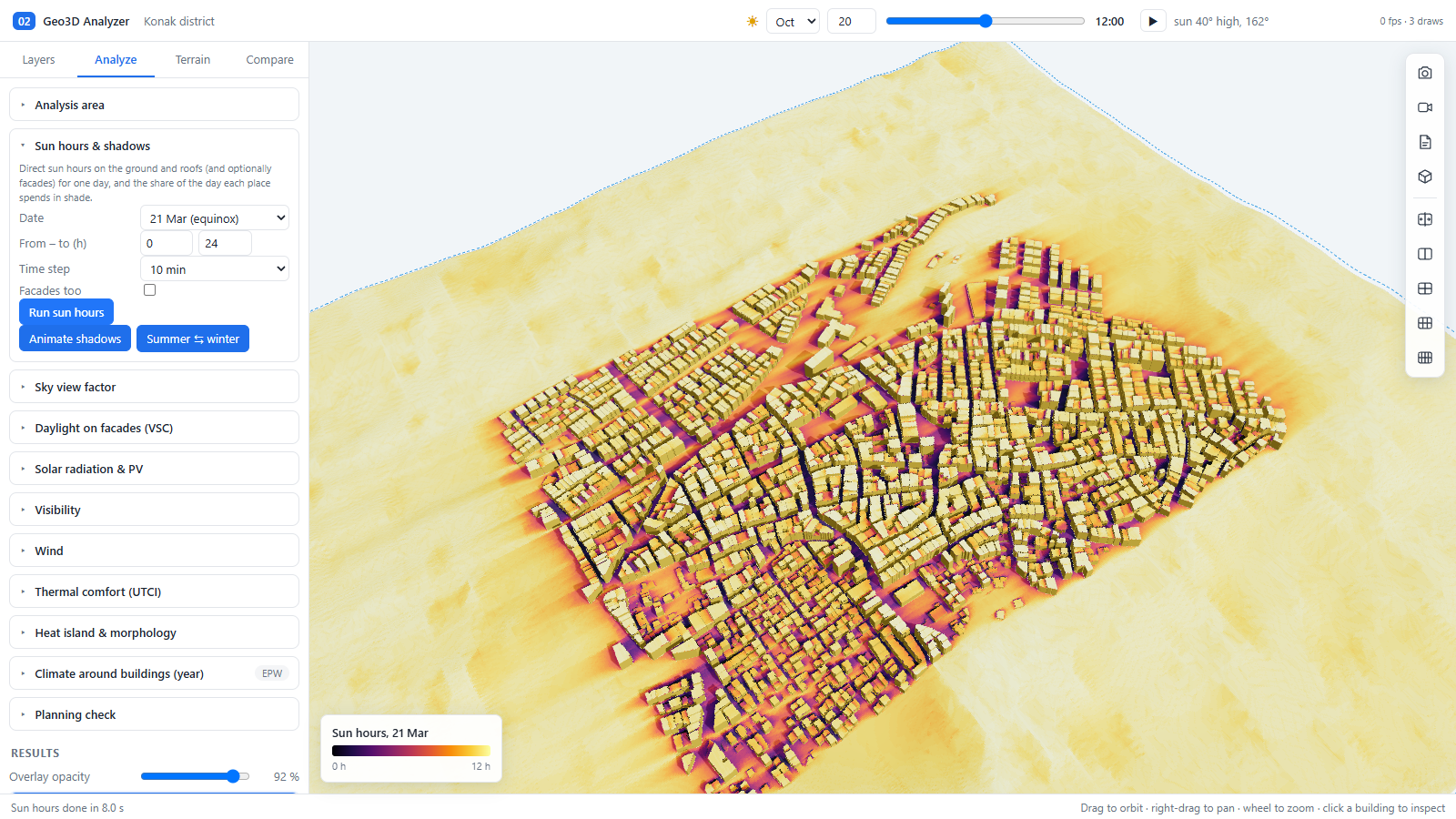Switch to two-column view layout icon
The width and height of the screenshot is (1456, 819).
pyautogui.click(x=1425, y=254)
